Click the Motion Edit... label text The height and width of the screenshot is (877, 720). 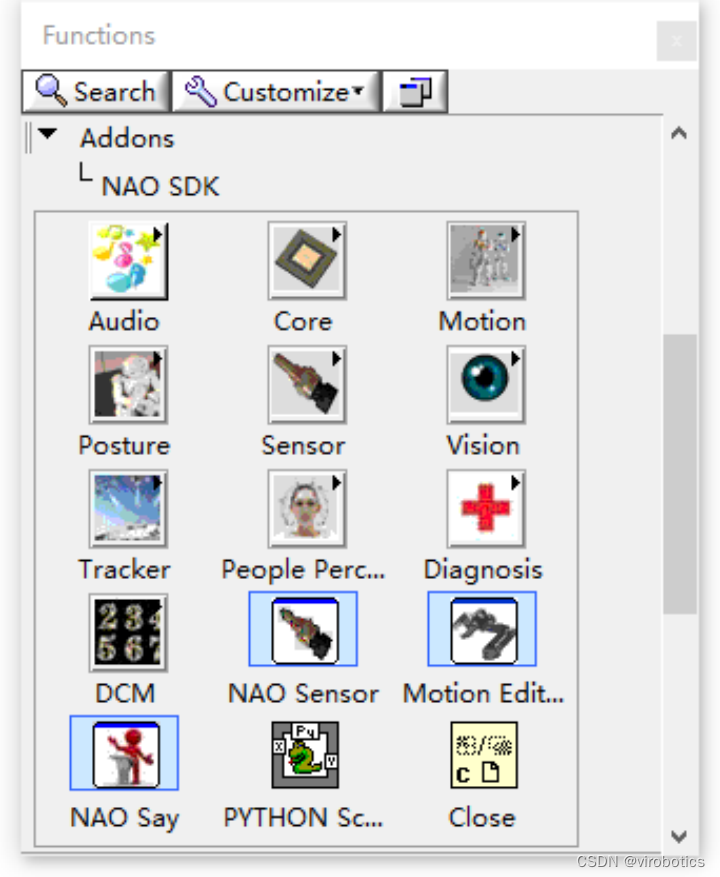coord(483,694)
